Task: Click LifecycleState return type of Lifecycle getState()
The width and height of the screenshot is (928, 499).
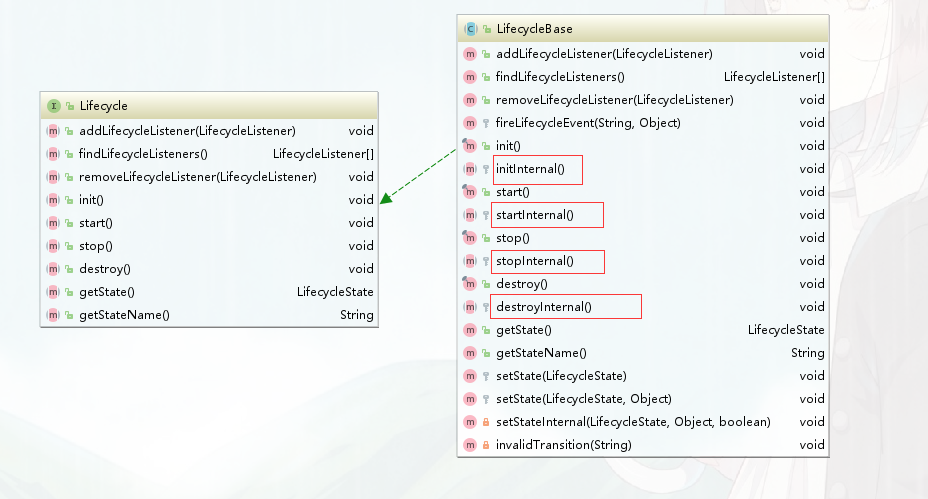Action: 335,292
